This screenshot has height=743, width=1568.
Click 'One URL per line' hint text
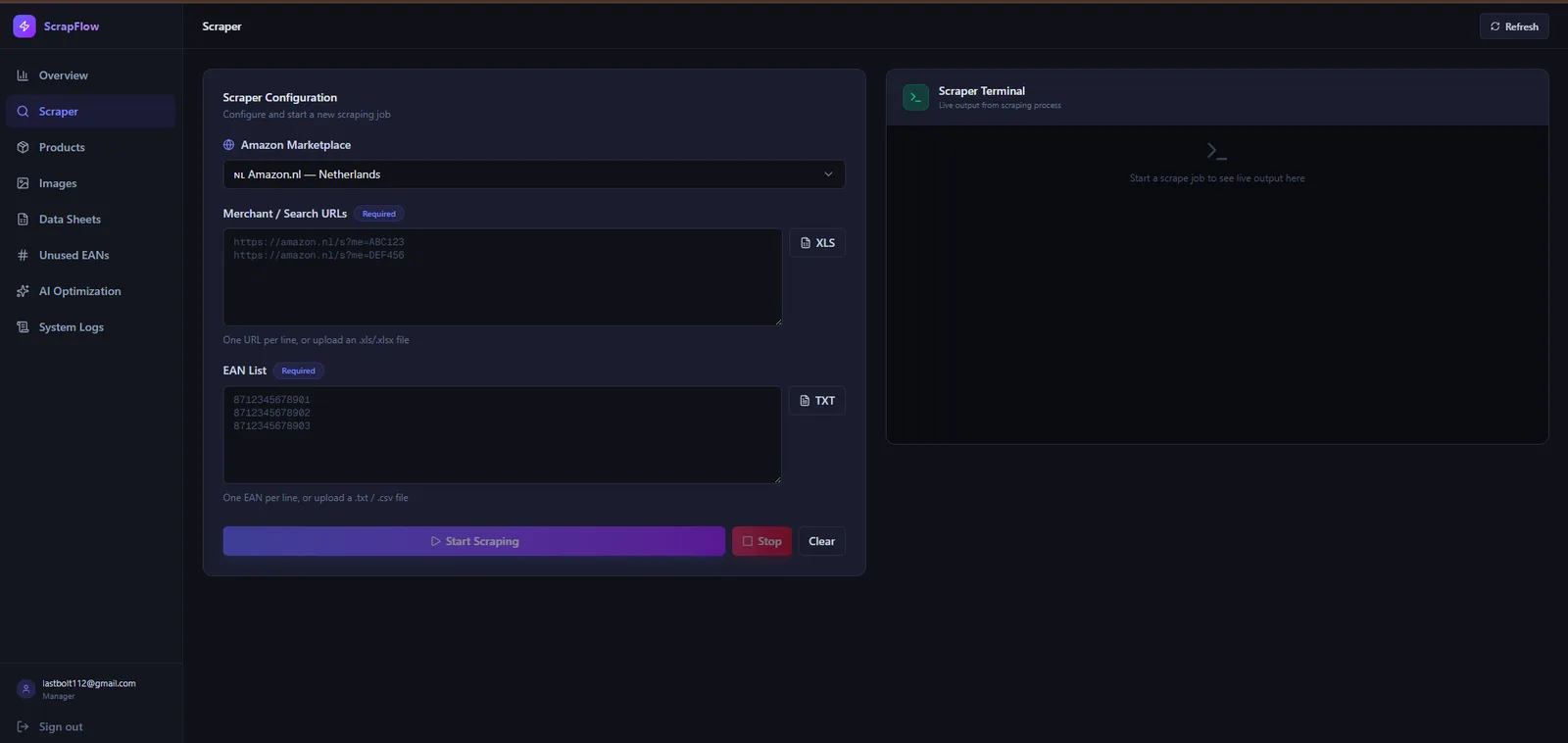(x=316, y=340)
